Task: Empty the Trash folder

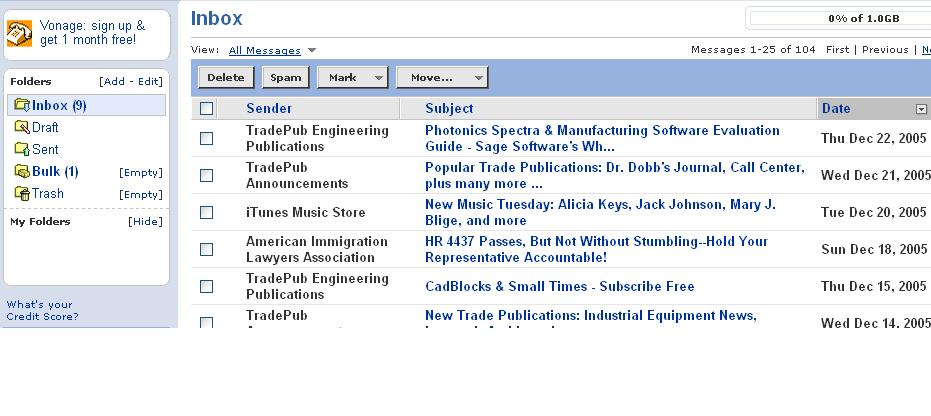Action: click(140, 194)
